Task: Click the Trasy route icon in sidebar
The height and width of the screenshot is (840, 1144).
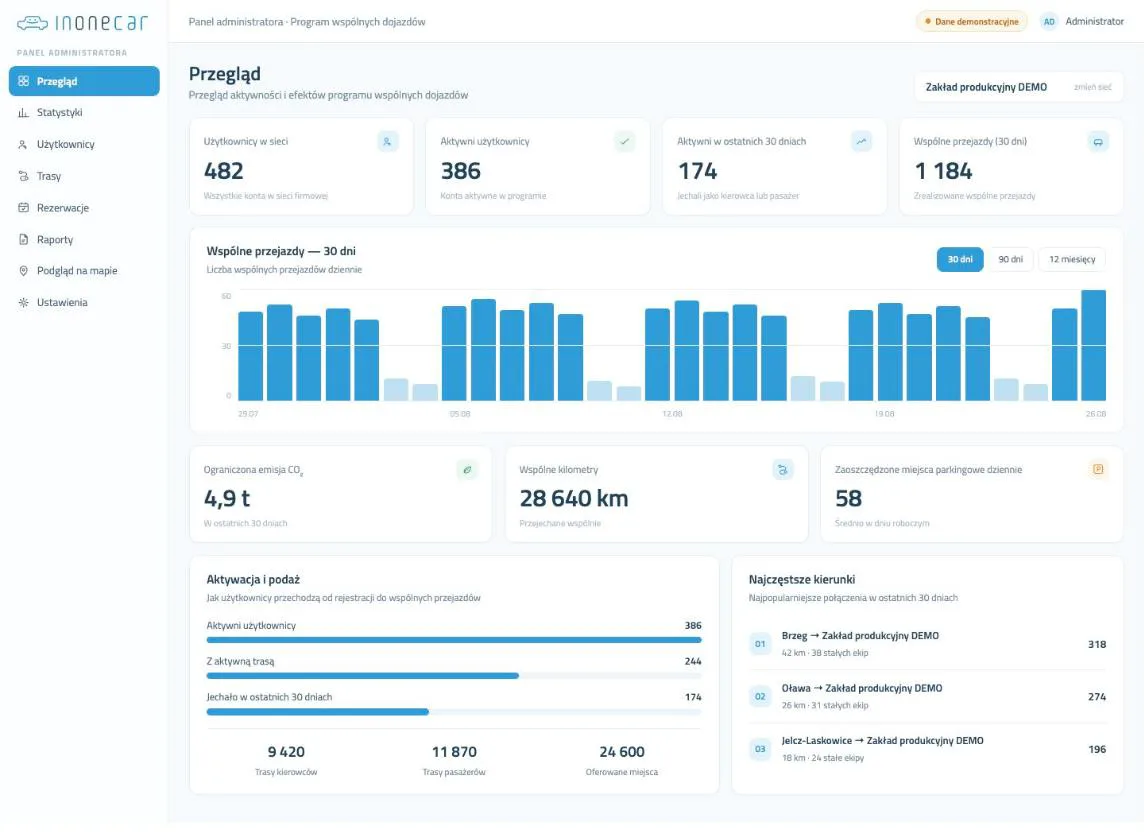Action: pos(23,176)
